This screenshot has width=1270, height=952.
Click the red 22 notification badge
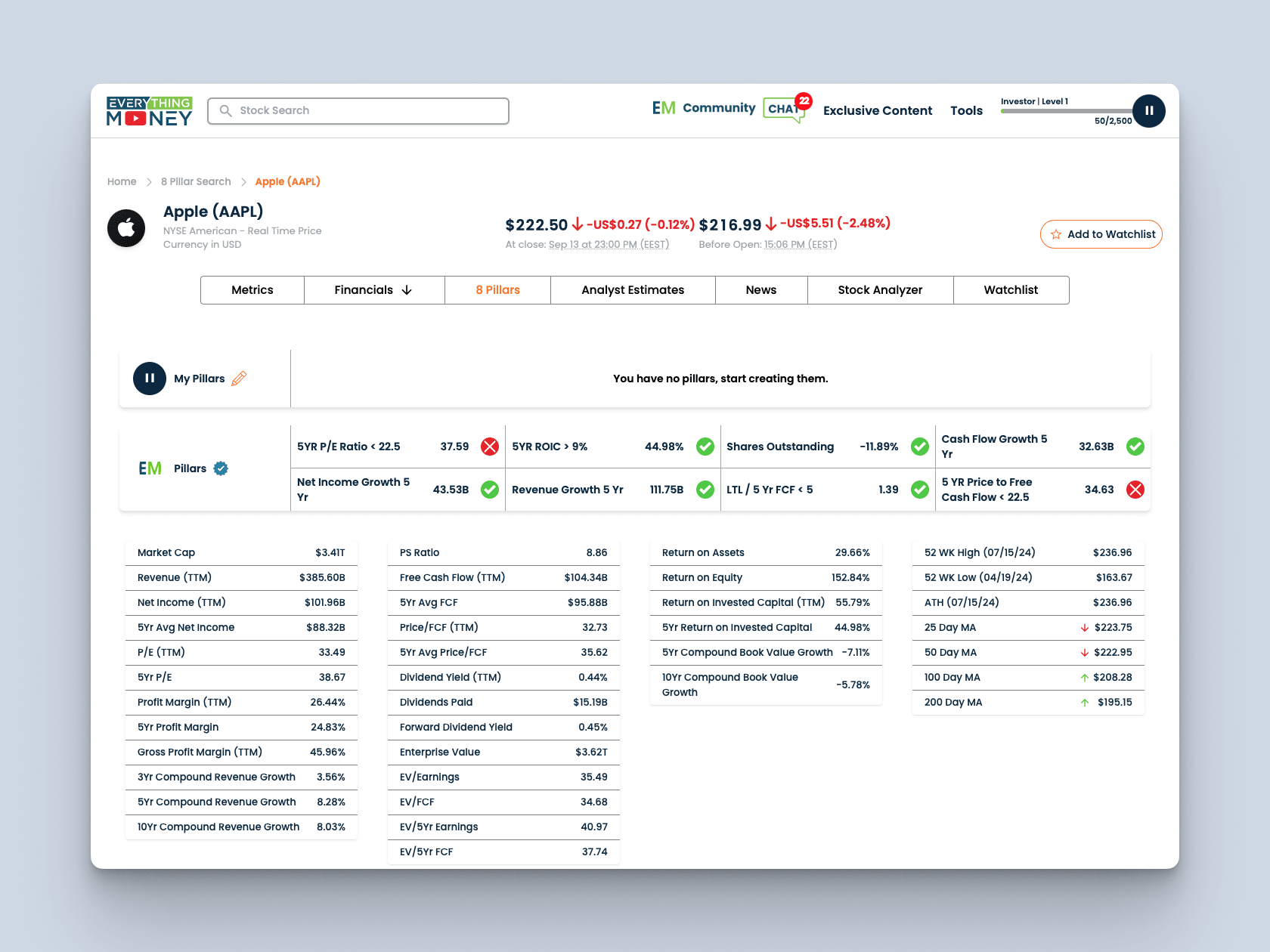pyautogui.click(x=804, y=100)
